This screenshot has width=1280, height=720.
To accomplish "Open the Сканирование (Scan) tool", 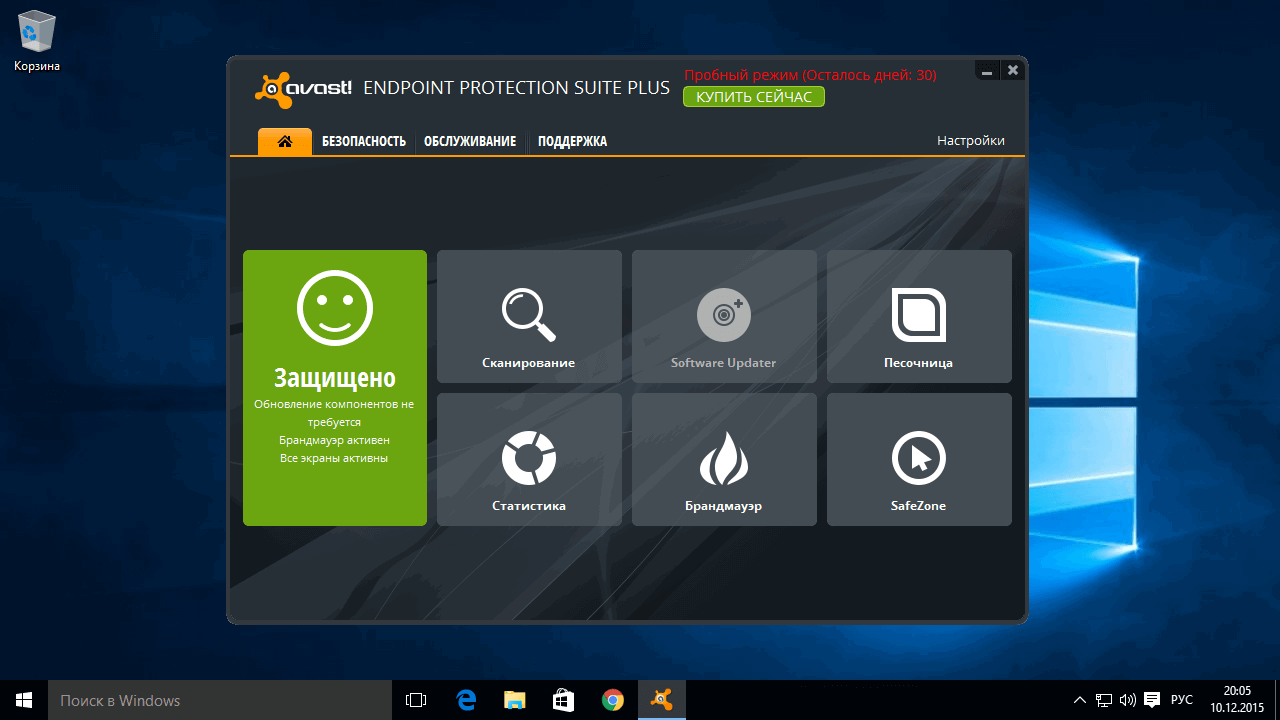I will (528, 316).
